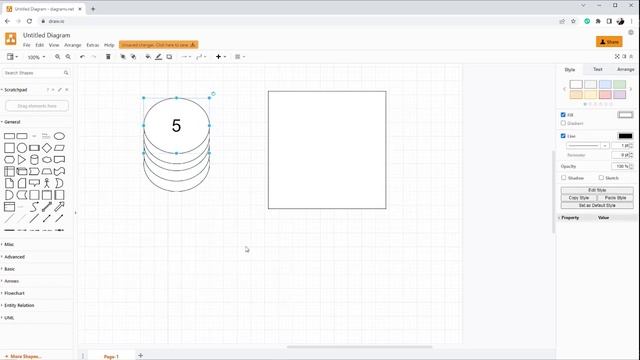
Task: Select the actor stick figure shape
Action: [x=47, y=183]
